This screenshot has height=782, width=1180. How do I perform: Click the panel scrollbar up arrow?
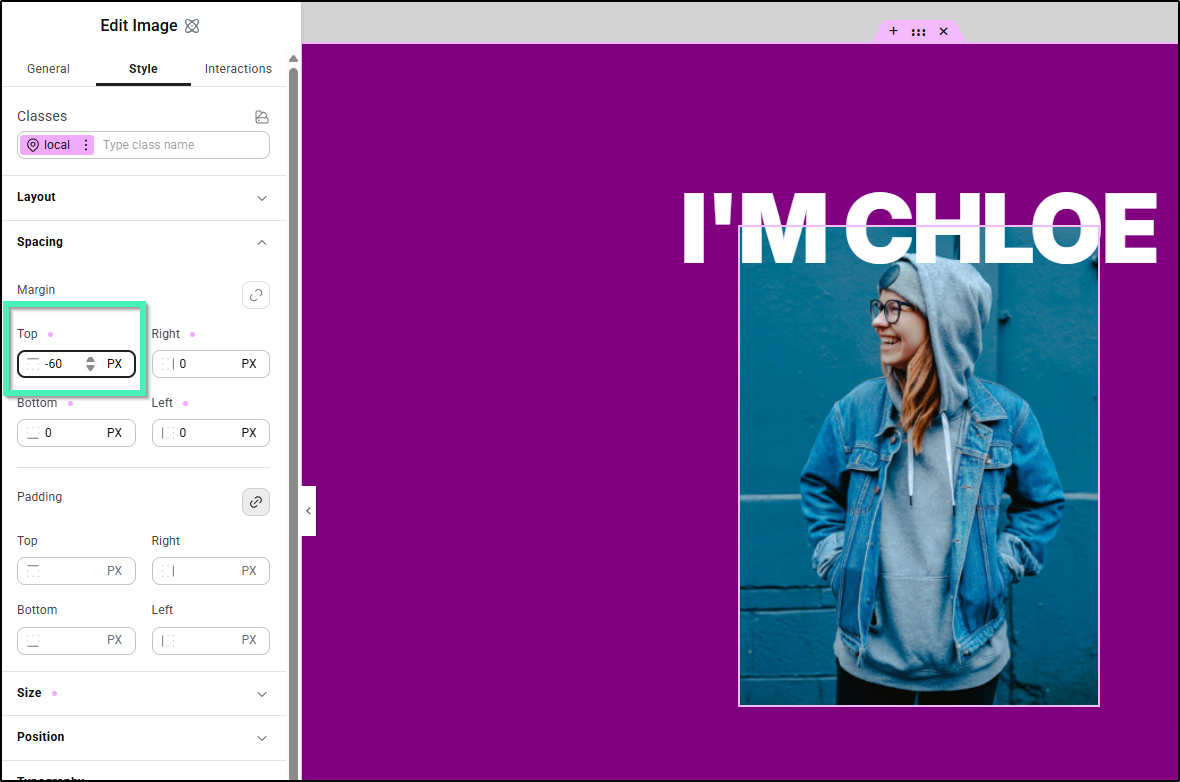[x=293, y=59]
